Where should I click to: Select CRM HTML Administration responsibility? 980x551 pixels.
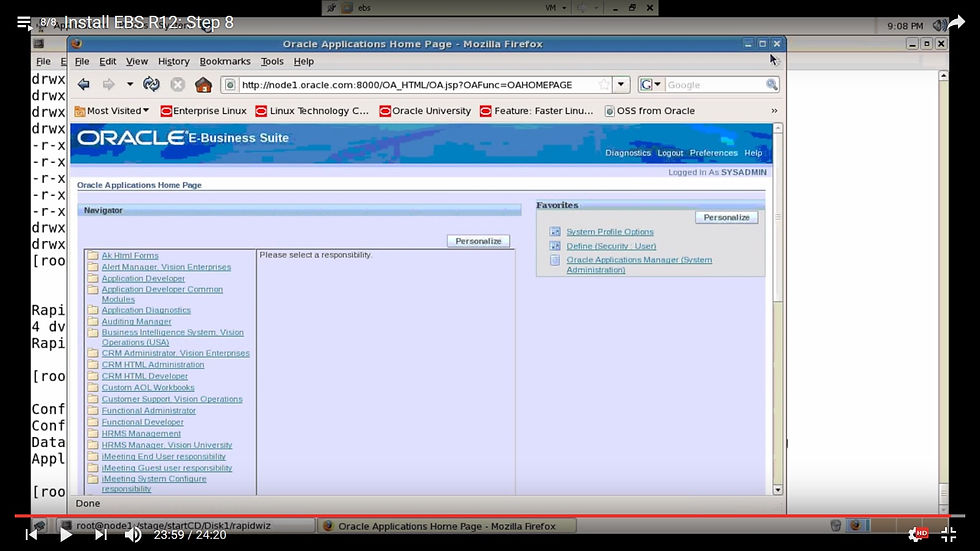(x=153, y=365)
